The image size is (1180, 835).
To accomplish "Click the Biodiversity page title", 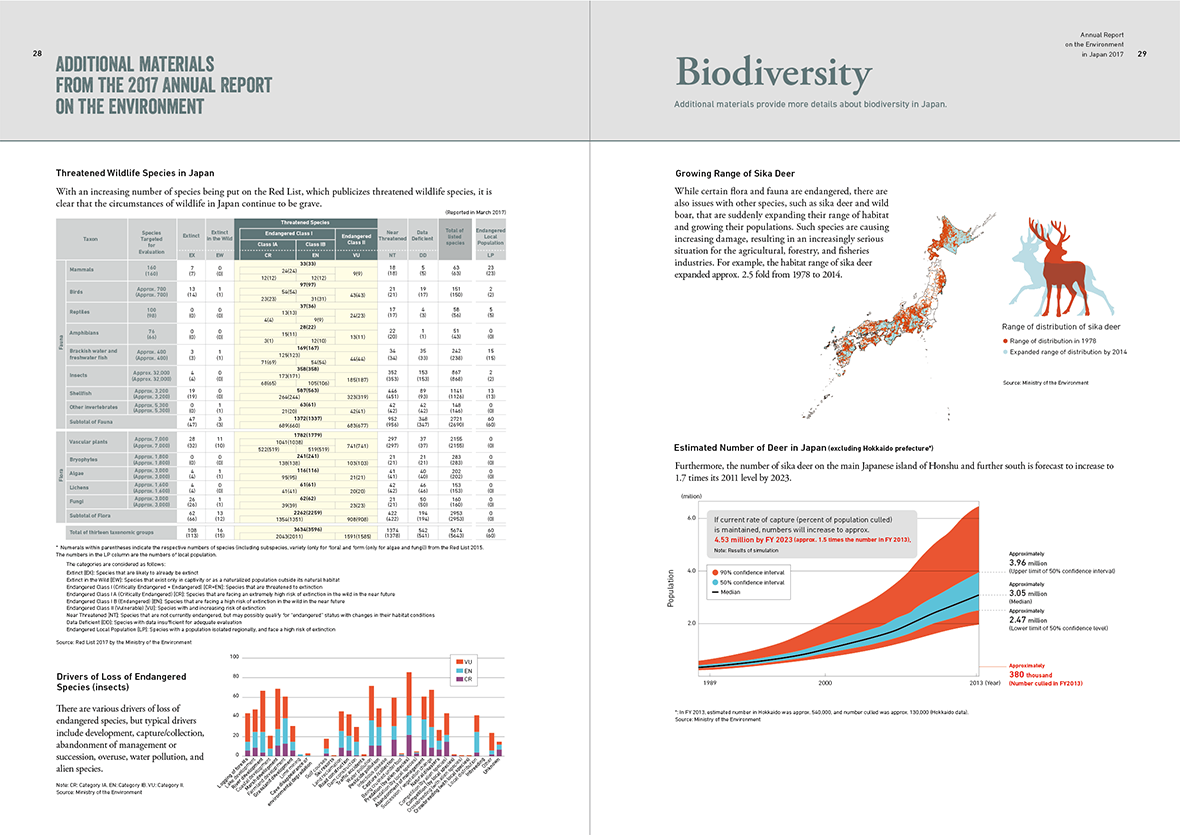I will (773, 73).
